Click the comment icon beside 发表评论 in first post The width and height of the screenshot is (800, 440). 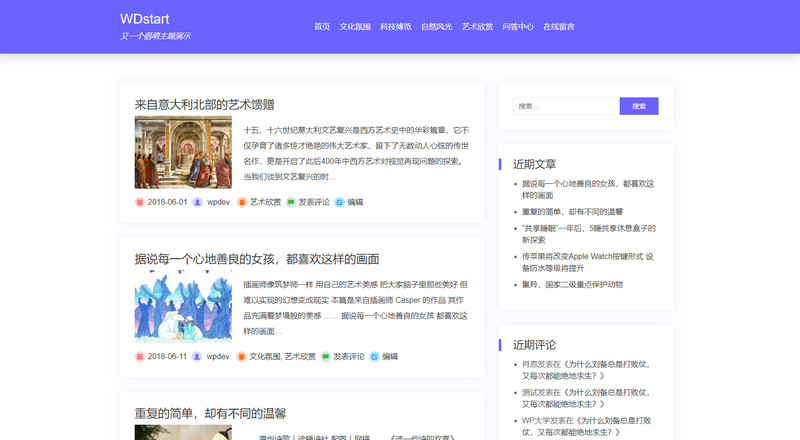(291, 202)
